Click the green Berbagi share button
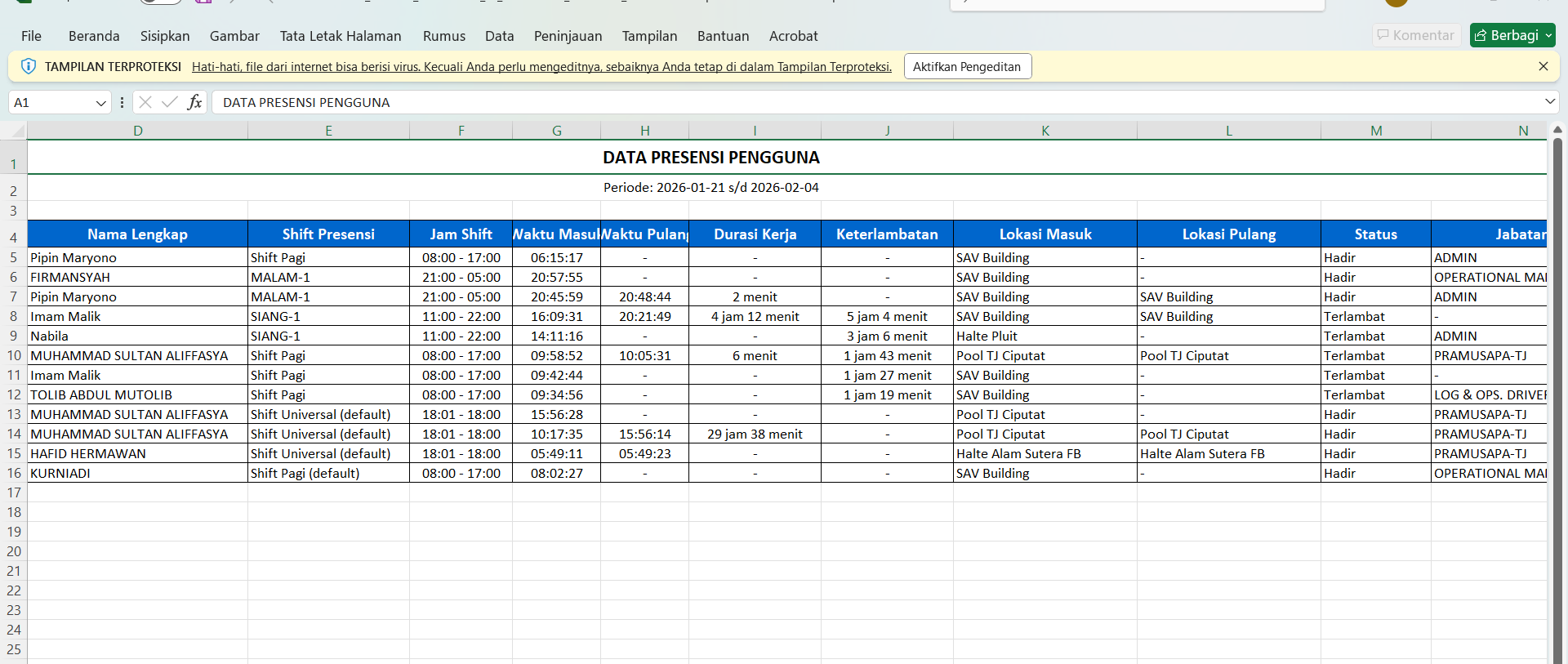The width and height of the screenshot is (1568, 664). [1506, 35]
